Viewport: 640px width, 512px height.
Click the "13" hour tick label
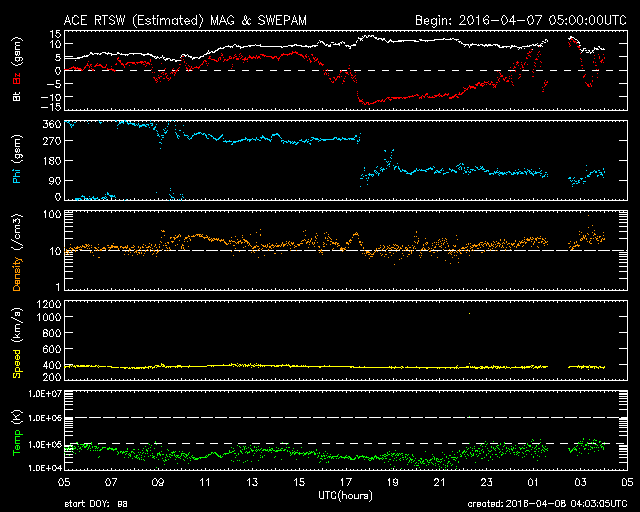[x=252, y=482]
